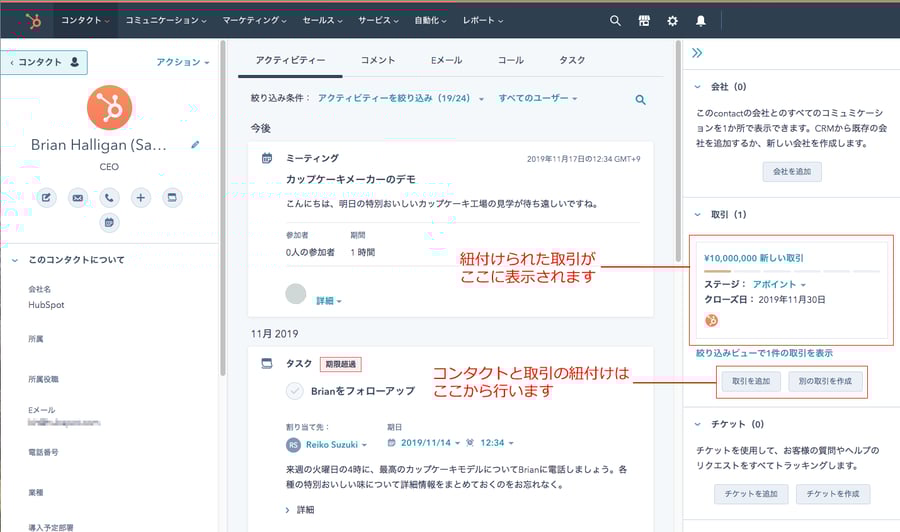Collapse the right sidebar with double chevron

click(697, 53)
